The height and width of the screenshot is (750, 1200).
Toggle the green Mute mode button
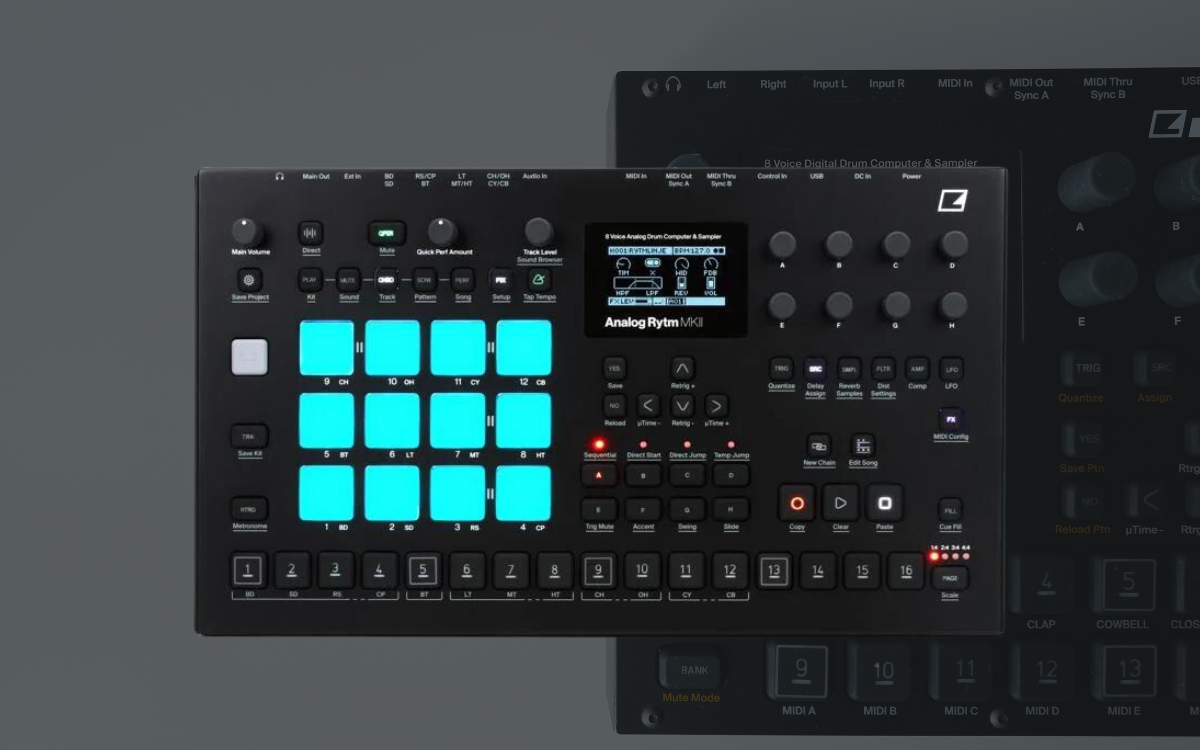(386, 233)
